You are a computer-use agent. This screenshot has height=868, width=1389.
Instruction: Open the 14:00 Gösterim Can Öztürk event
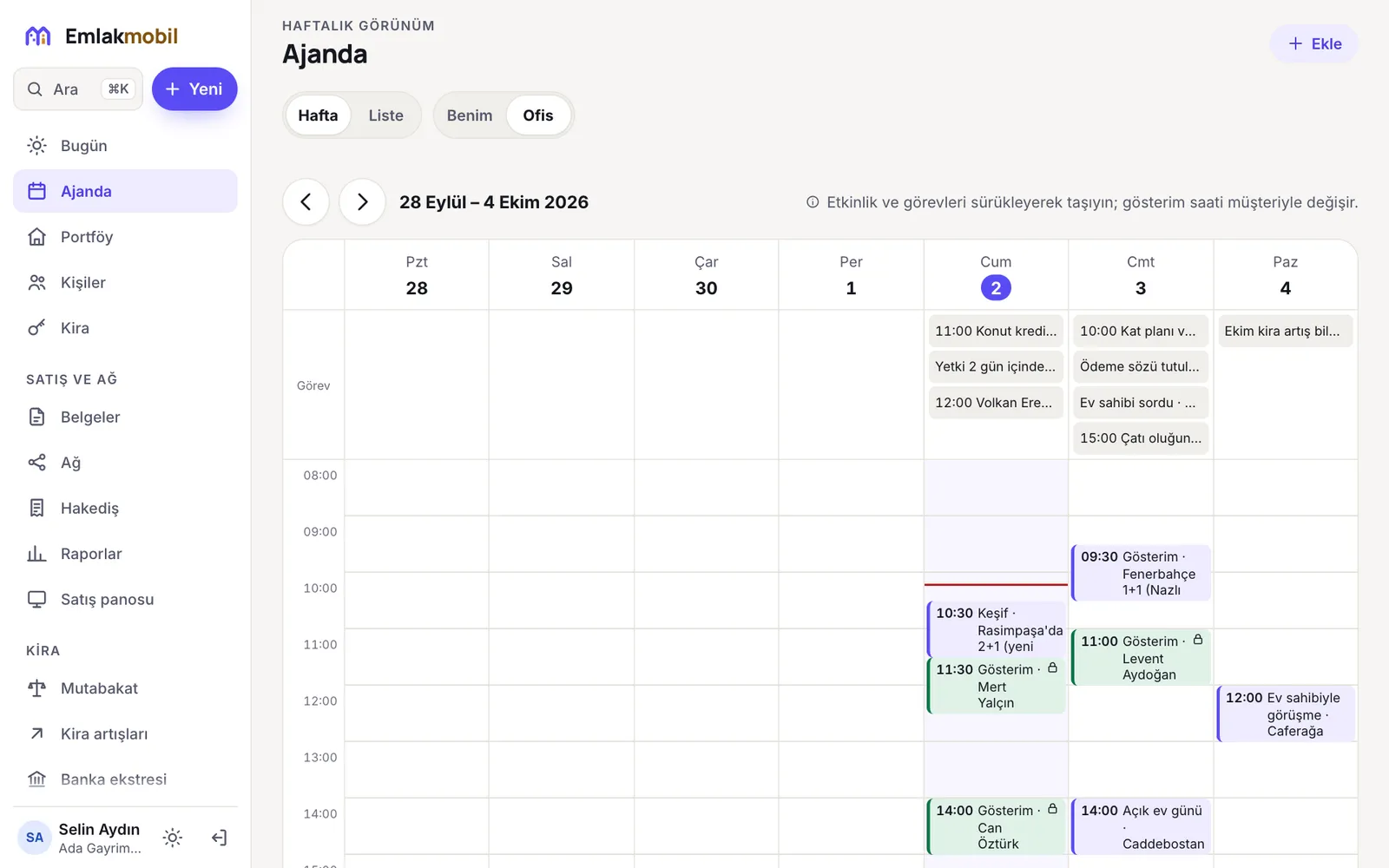pyautogui.click(x=996, y=826)
